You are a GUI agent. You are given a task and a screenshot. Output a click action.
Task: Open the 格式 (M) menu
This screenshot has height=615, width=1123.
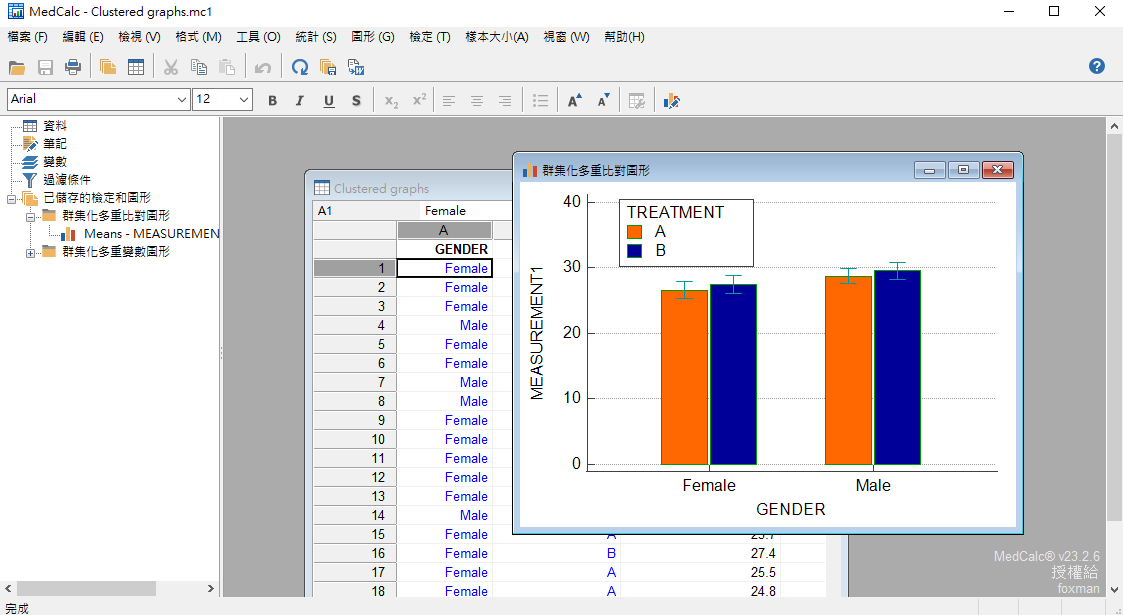coord(198,37)
